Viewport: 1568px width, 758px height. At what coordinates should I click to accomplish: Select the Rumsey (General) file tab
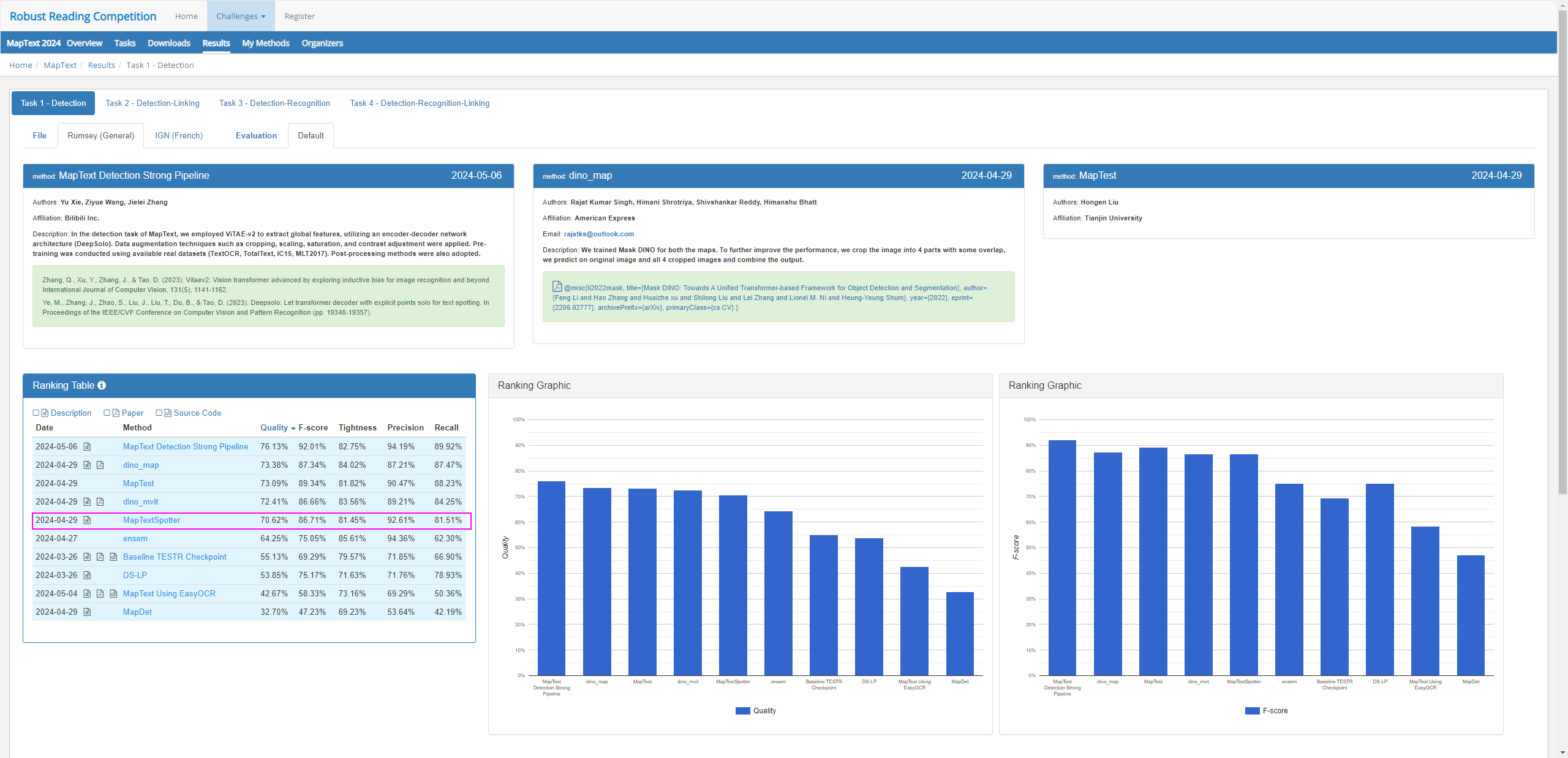101,135
